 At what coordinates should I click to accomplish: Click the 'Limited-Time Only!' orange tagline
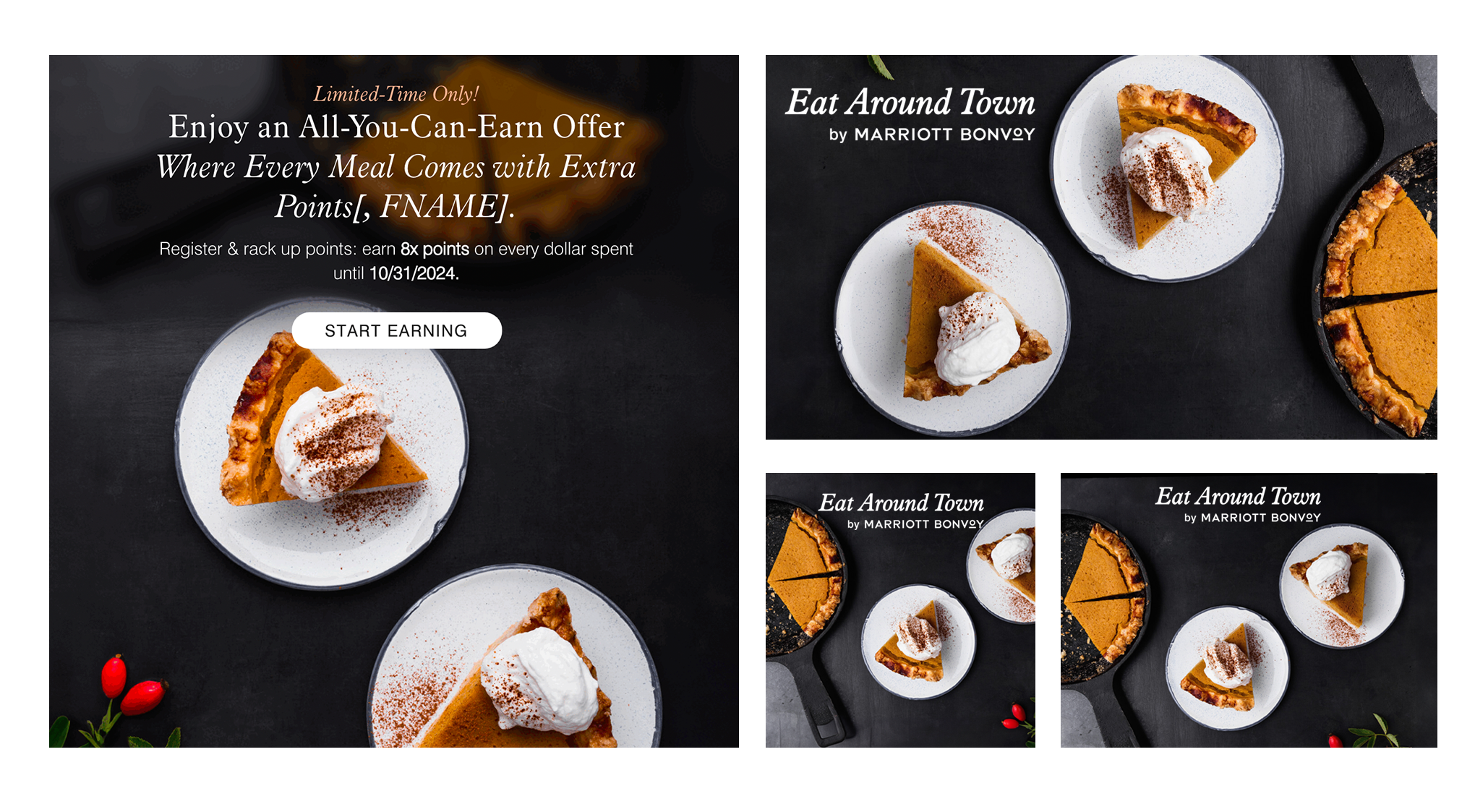pos(396,94)
